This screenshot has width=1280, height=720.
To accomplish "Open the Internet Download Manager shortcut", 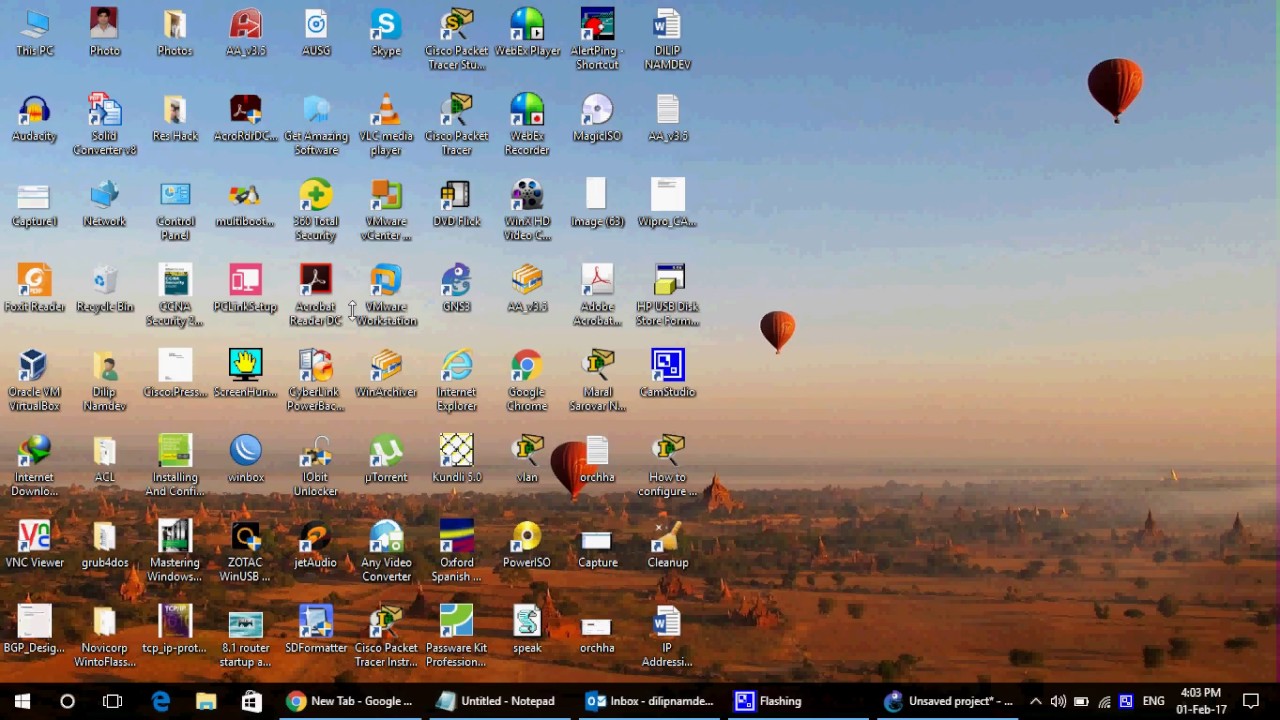I will pos(35,466).
